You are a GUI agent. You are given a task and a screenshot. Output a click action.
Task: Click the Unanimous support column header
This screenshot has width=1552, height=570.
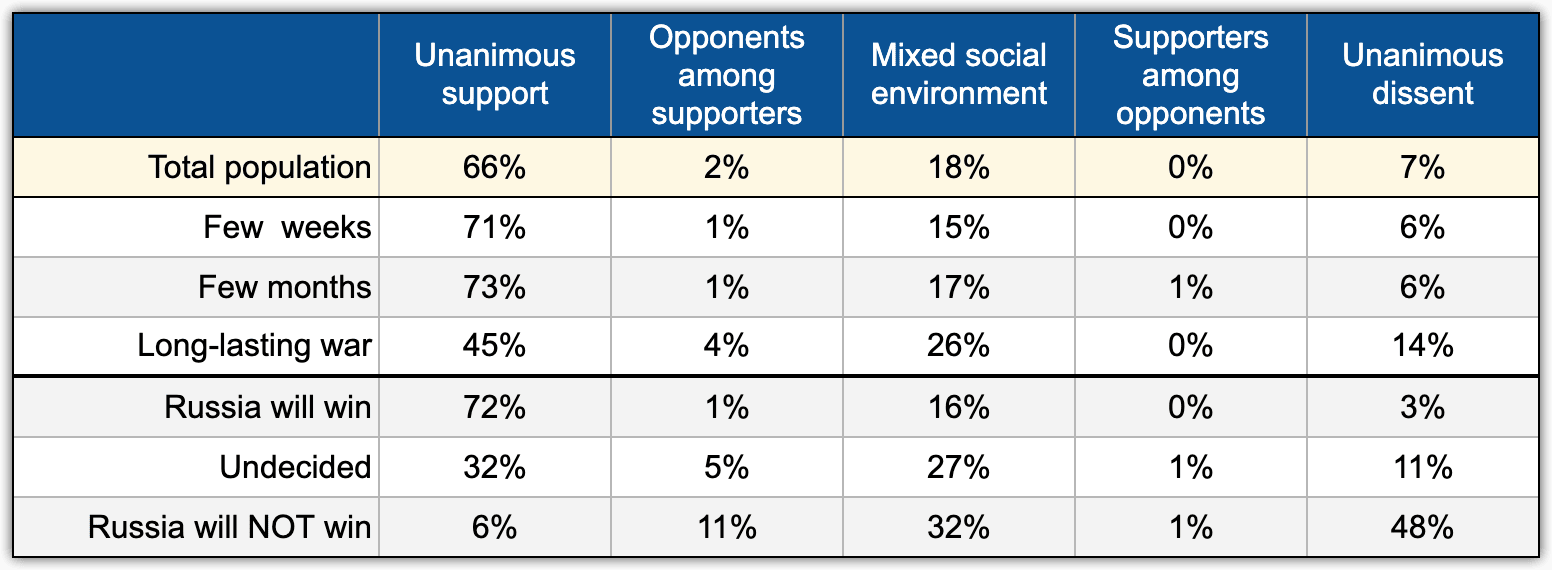click(x=495, y=75)
